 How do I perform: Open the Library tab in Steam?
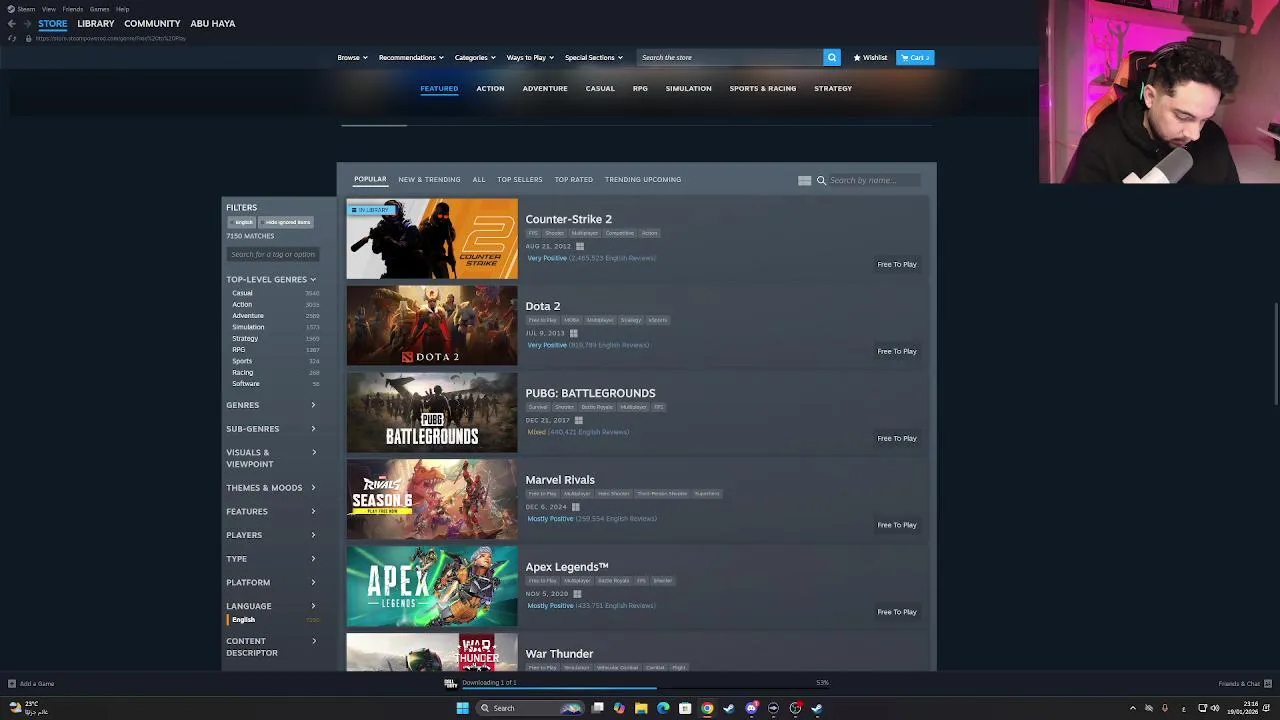click(x=96, y=23)
